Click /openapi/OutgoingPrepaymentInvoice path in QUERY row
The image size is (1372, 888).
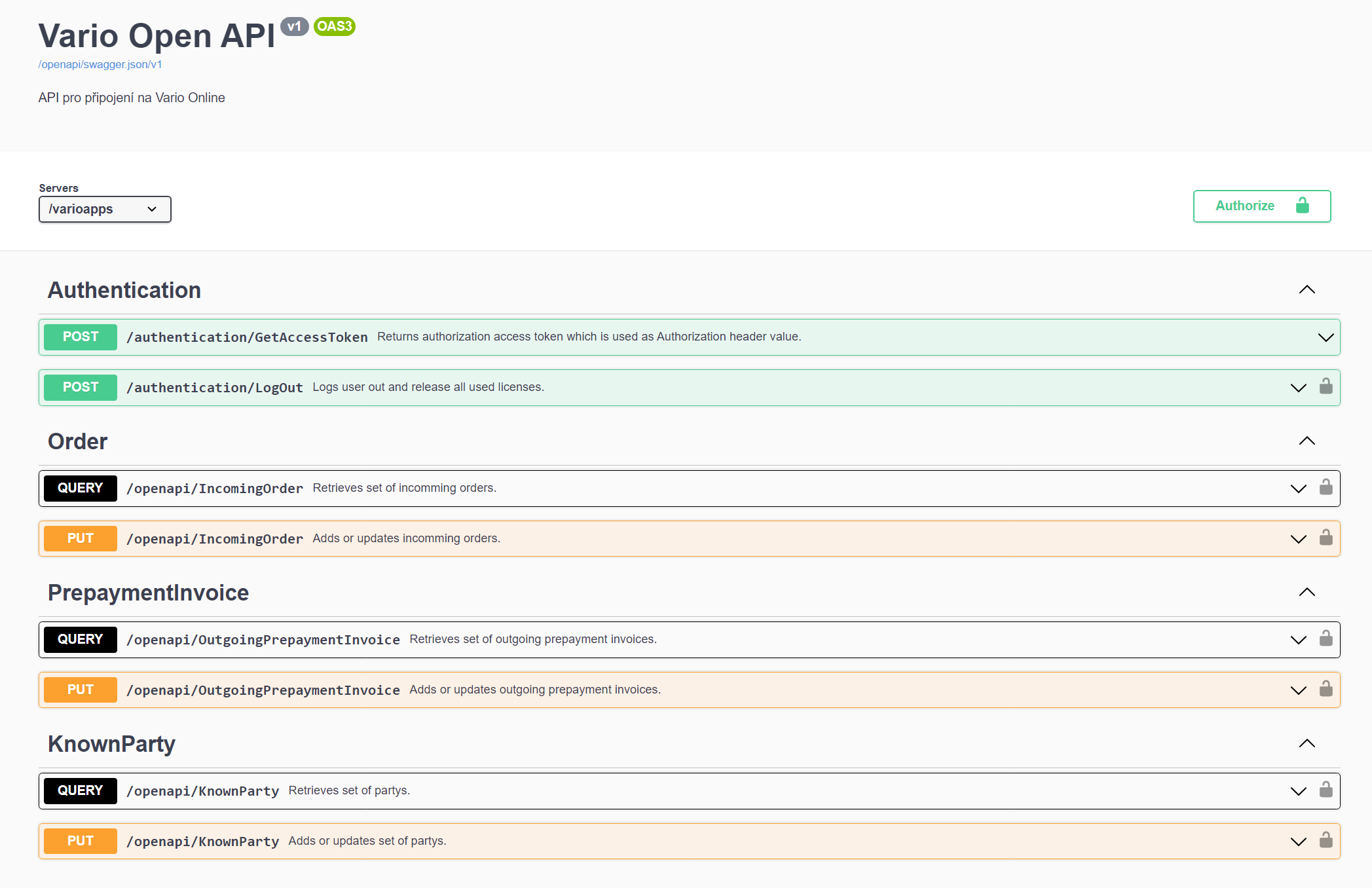coord(263,640)
